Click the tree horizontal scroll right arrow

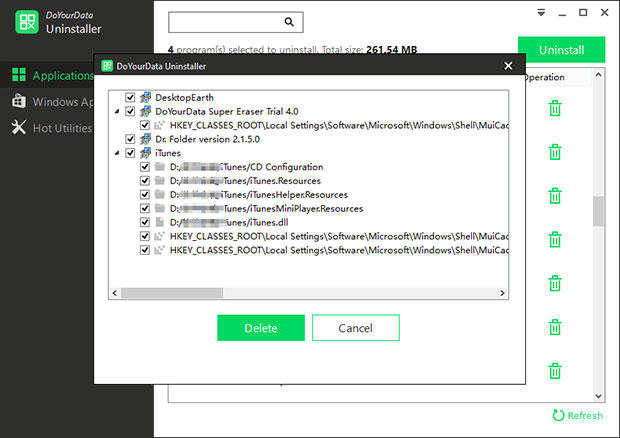tap(502, 293)
